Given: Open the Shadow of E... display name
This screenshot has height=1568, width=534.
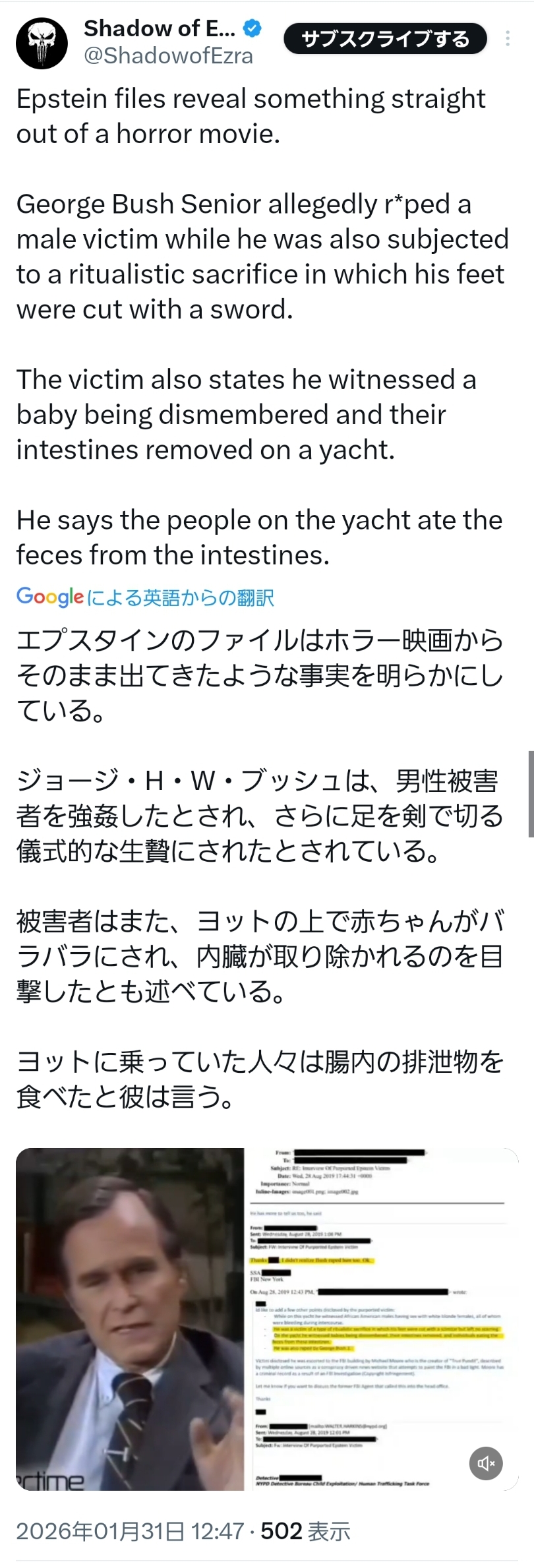Looking at the screenshot, I should point(159,29).
